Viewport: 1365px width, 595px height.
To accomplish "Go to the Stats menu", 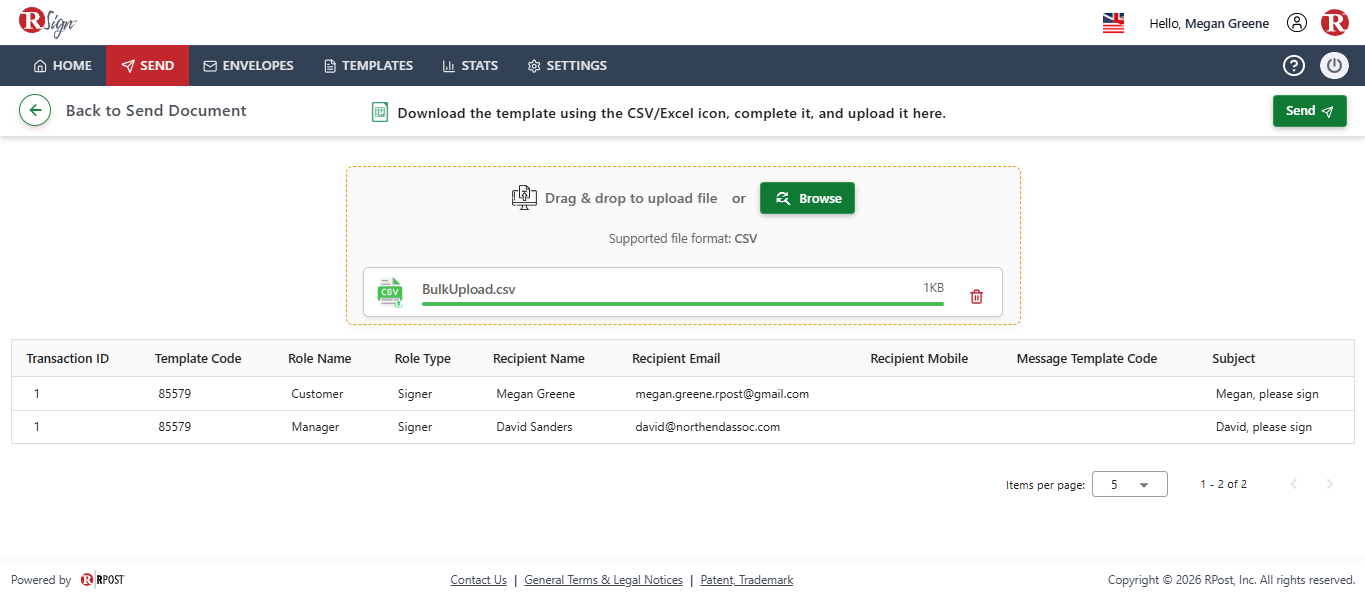I will [x=470, y=66].
